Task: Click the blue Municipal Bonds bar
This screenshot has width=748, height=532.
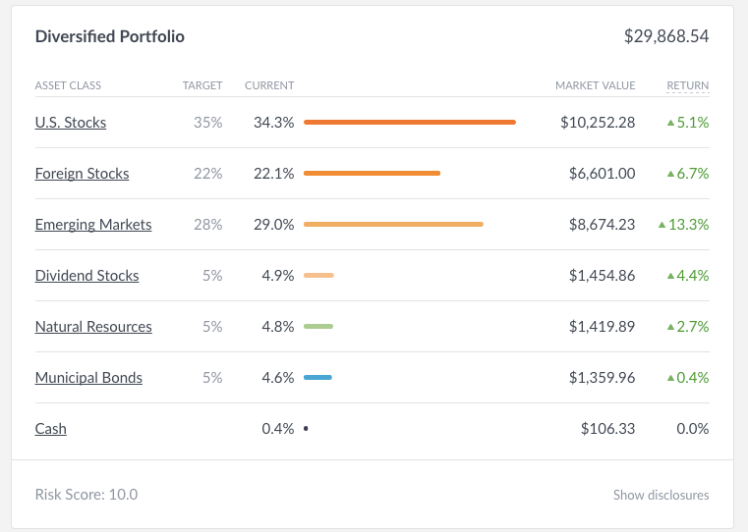Action: 317,377
